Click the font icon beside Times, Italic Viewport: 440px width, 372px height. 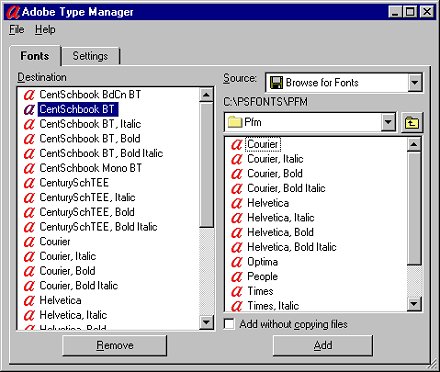(237, 305)
